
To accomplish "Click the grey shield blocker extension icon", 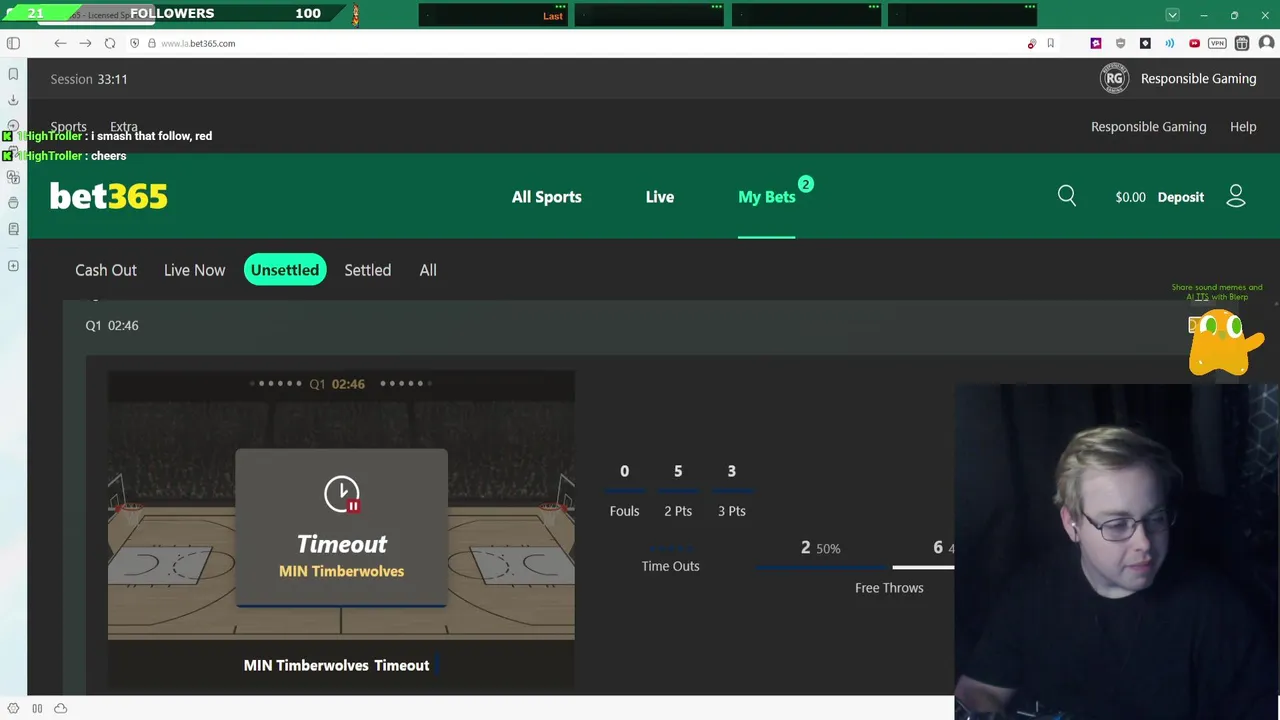I will (x=1120, y=43).
